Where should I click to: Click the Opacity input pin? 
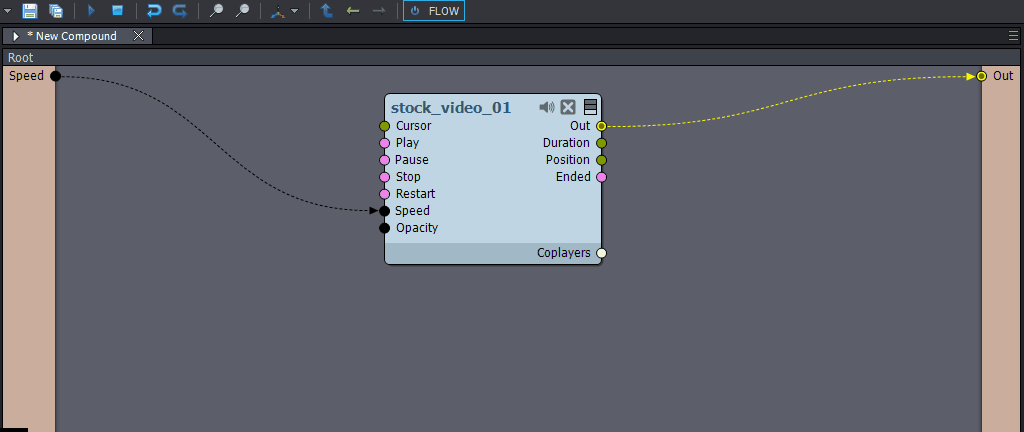click(x=385, y=228)
